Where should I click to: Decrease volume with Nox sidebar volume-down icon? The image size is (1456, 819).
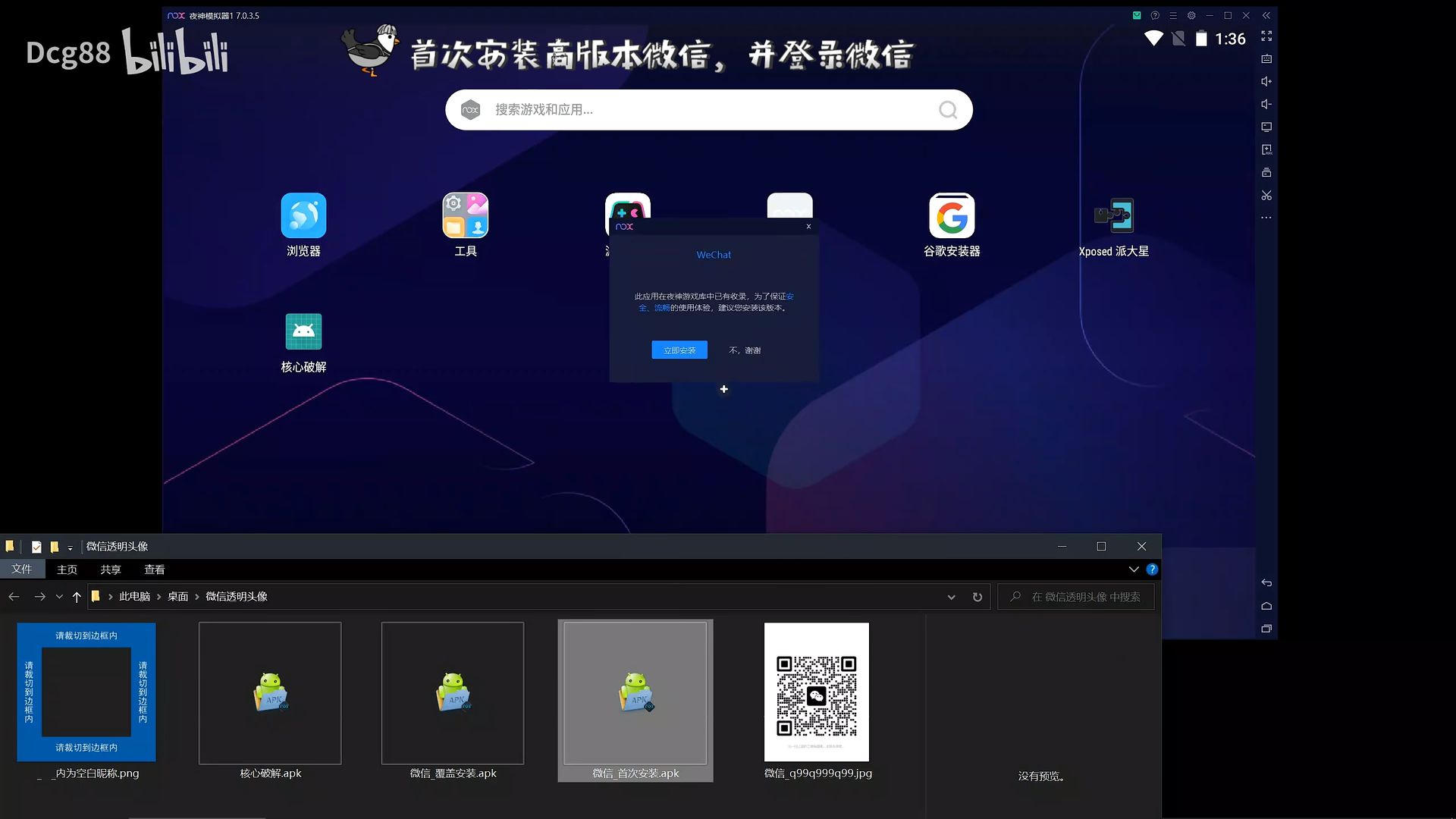pyautogui.click(x=1266, y=105)
